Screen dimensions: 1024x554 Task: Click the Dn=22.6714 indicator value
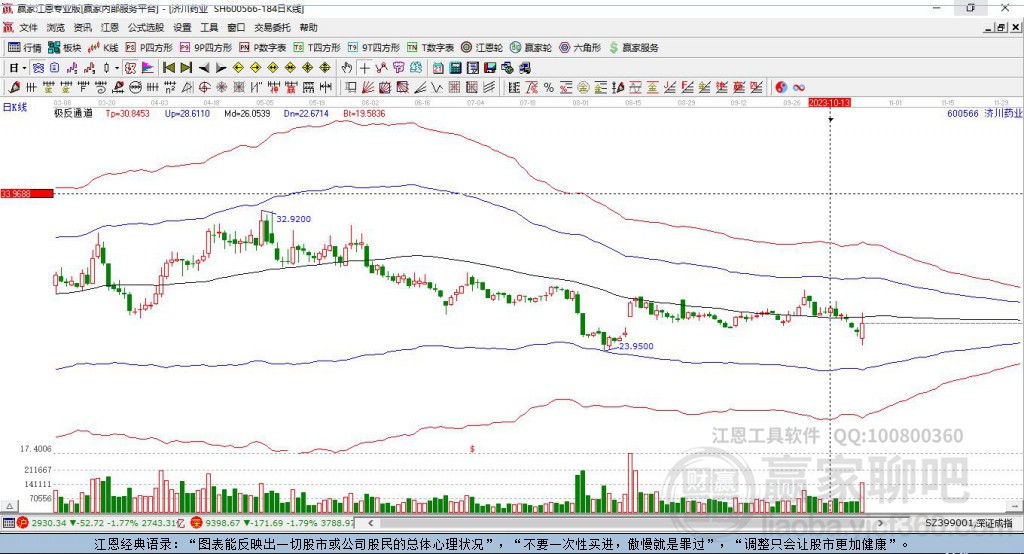306,114
